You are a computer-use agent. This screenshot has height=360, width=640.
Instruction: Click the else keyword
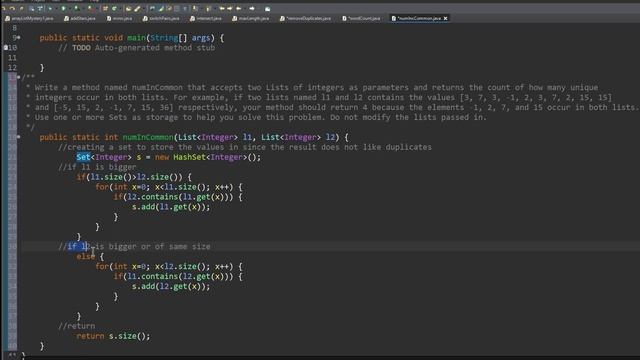[x=86, y=256]
